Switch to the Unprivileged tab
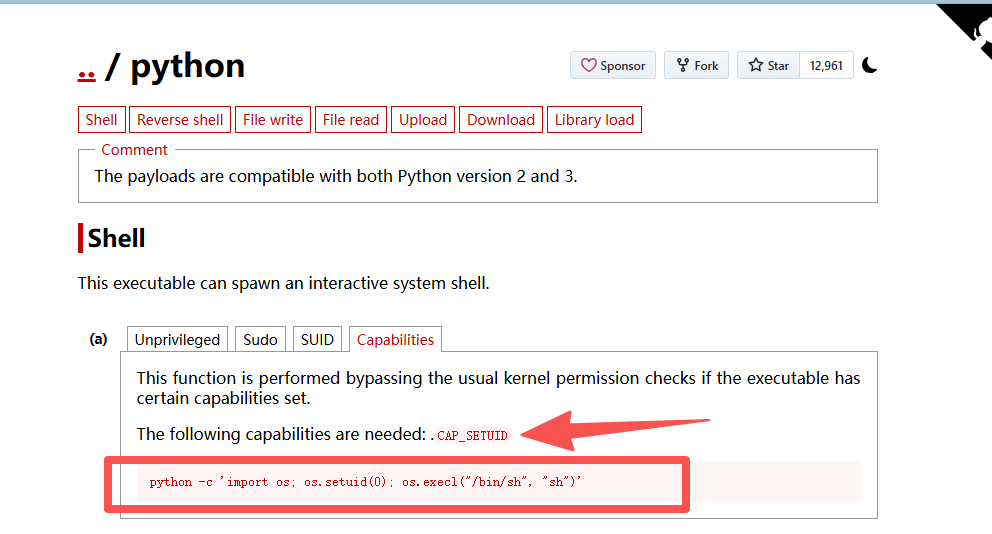Image resolution: width=992 pixels, height=534 pixels. click(177, 339)
